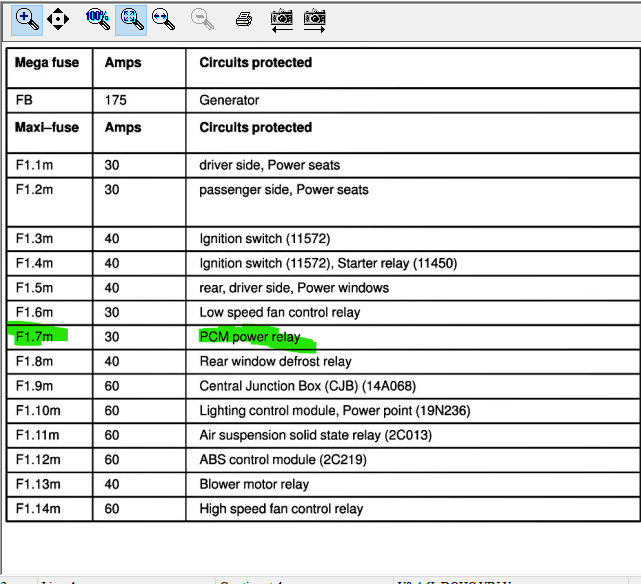
Task: Select the grayed zoom out magnifier
Action: click(x=202, y=20)
